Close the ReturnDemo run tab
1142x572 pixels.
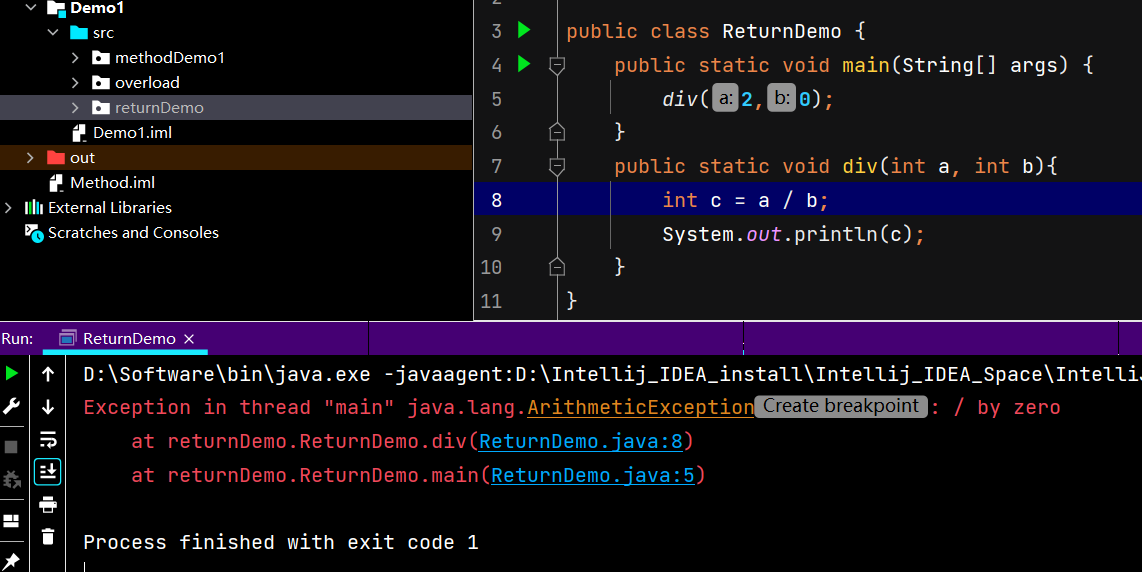(189, 339)
